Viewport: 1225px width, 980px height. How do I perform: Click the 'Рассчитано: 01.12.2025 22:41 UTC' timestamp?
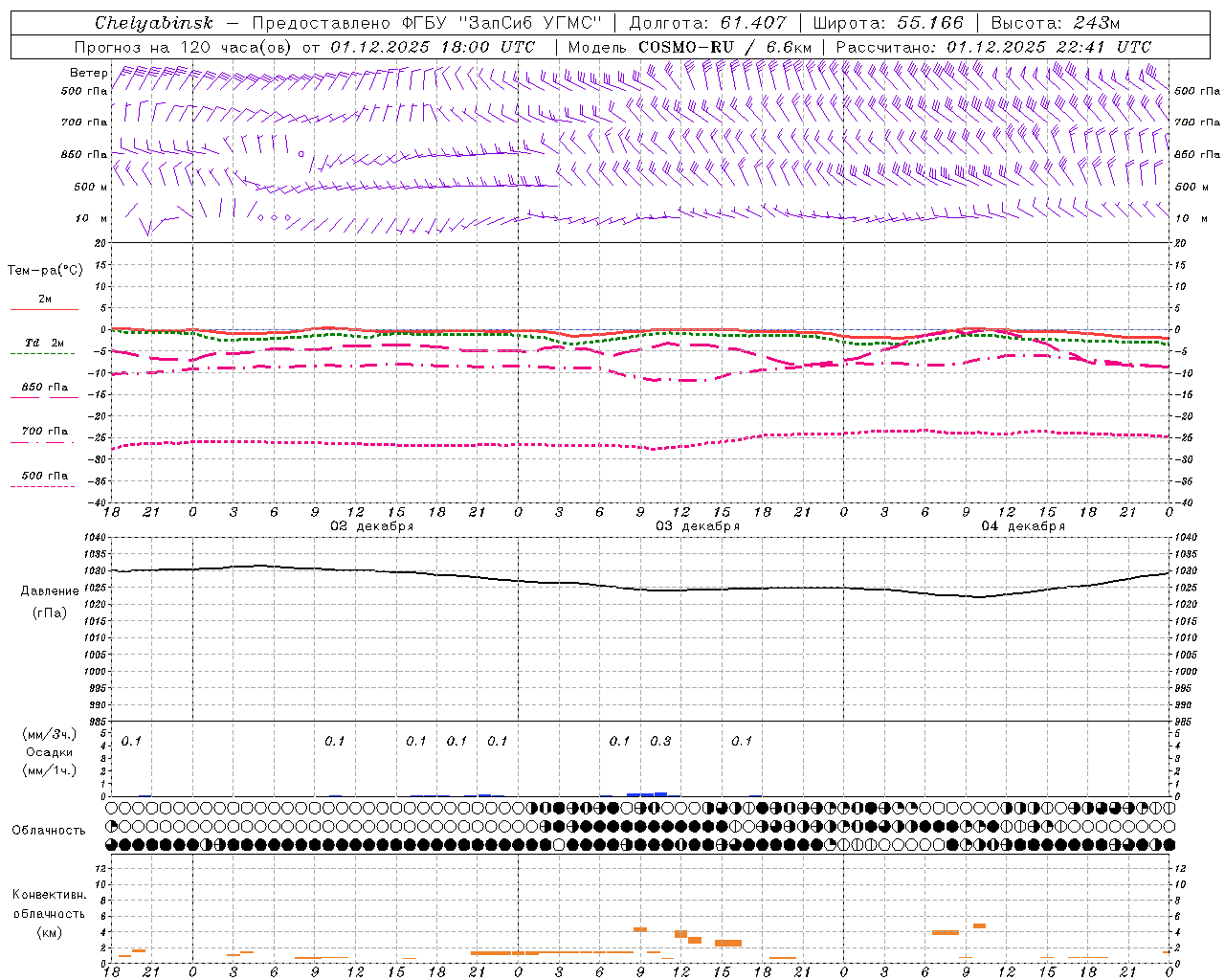tap(993, 47)
